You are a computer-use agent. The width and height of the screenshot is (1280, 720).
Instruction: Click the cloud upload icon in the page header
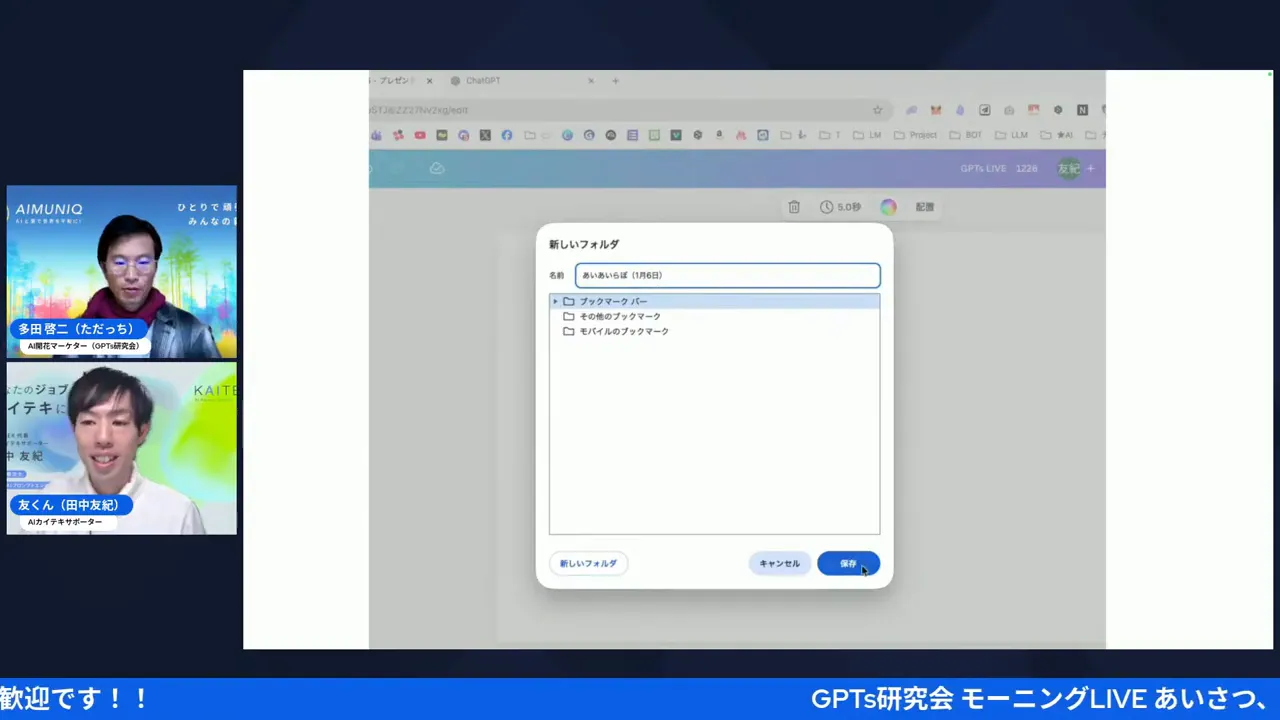(437, 167)
